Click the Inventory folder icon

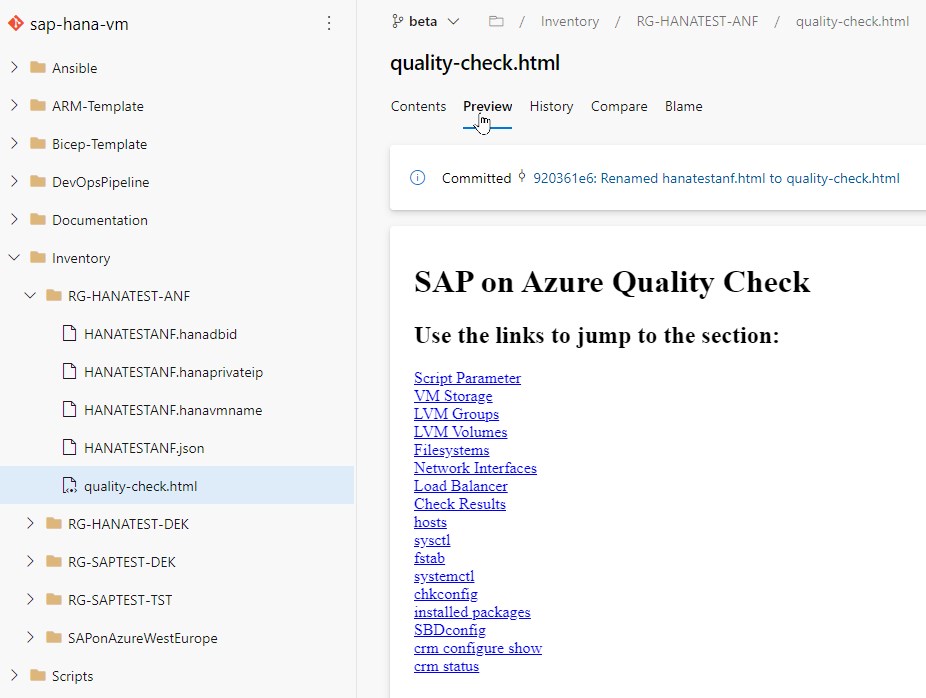click(38, 257)
